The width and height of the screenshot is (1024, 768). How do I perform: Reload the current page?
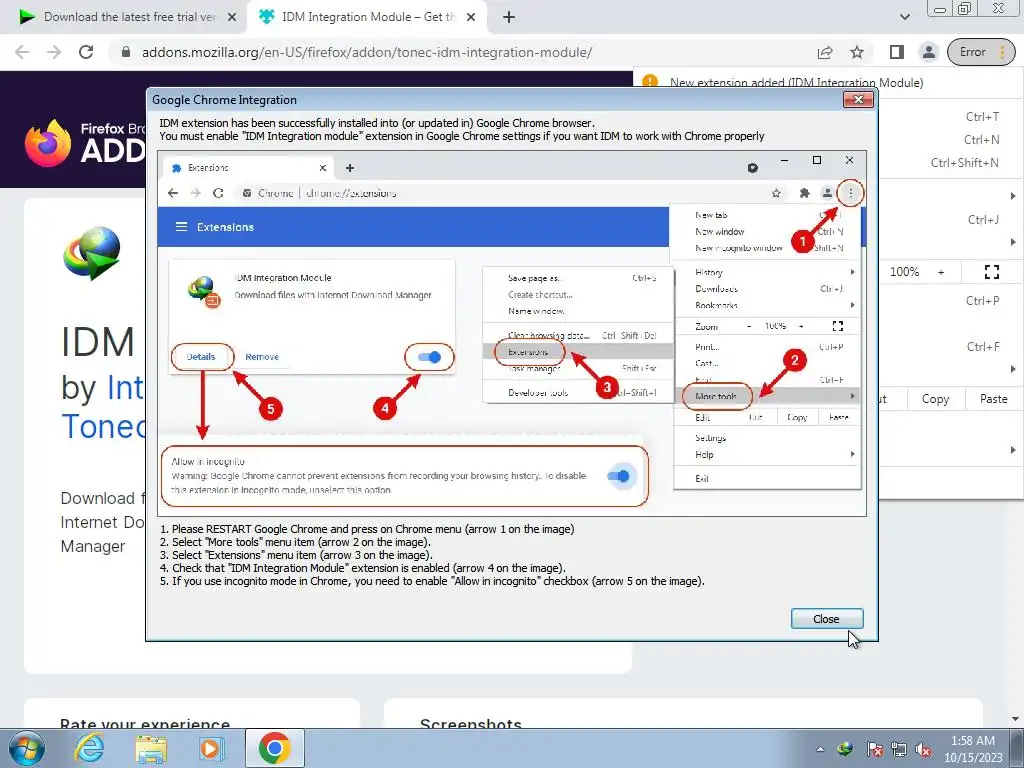[86, 52]
